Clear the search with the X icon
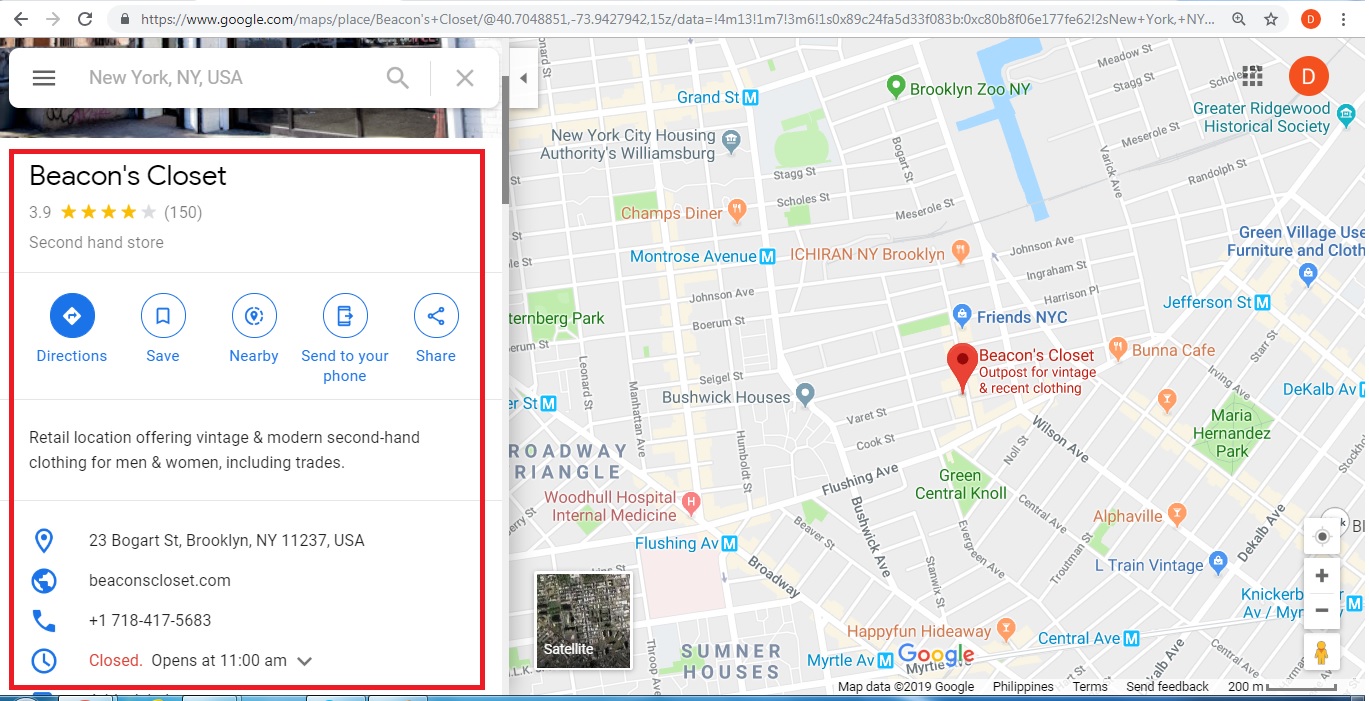1369x701 pixels. [465, 78]
